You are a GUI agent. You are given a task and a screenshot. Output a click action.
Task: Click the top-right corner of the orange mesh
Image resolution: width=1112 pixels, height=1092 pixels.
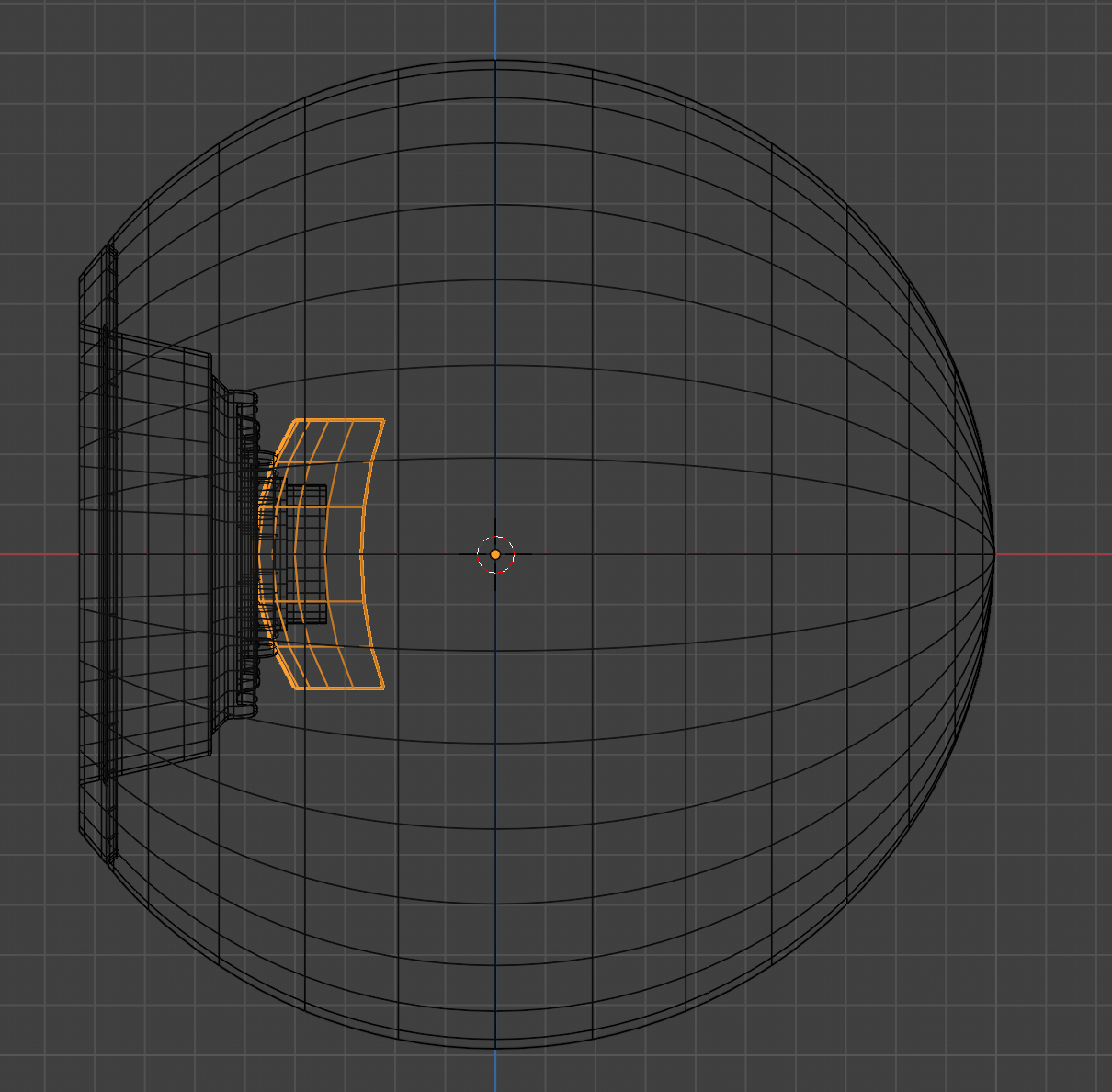tap(383, 421)
